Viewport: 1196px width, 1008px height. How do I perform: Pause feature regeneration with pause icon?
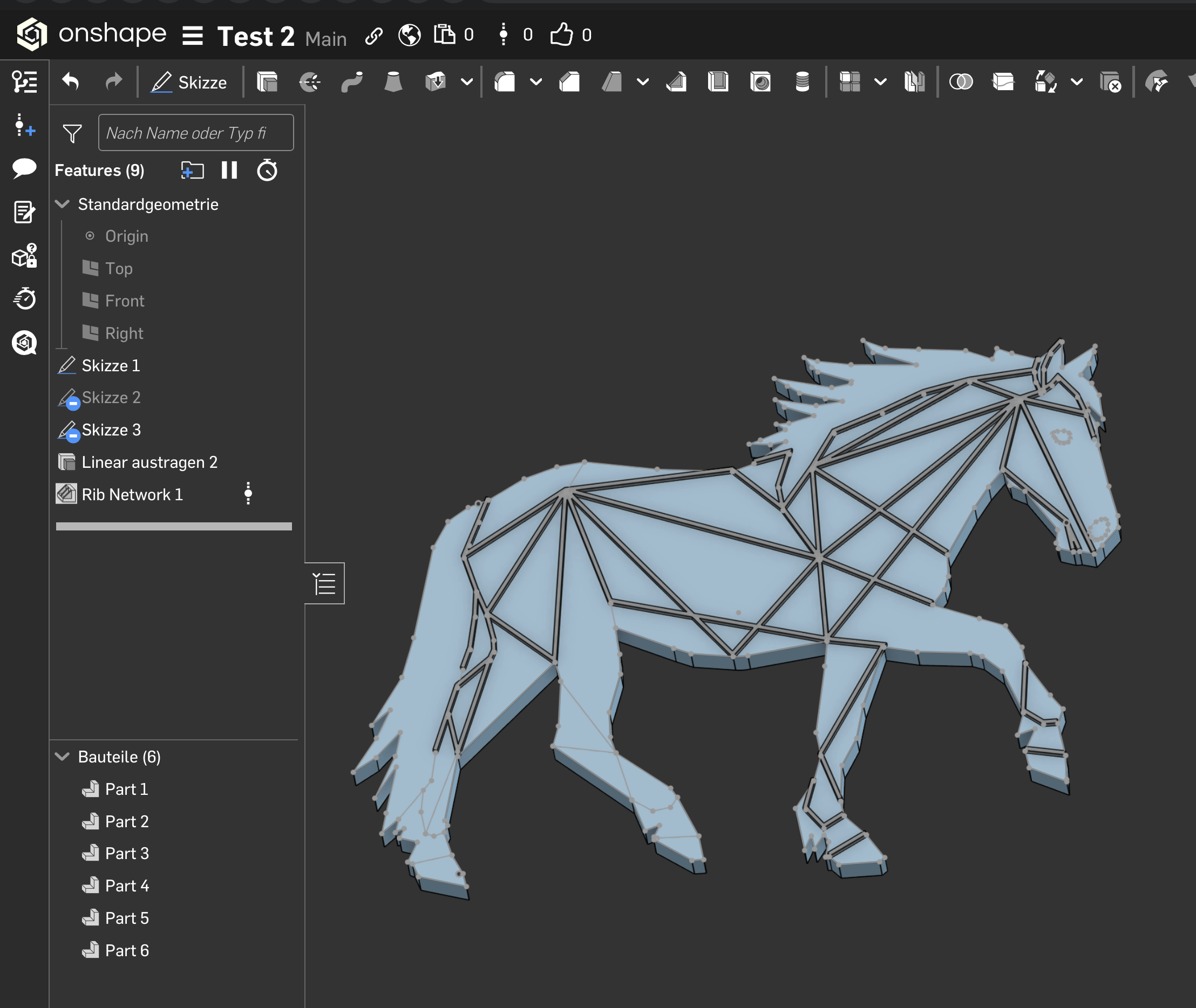(x=229, y=171)
